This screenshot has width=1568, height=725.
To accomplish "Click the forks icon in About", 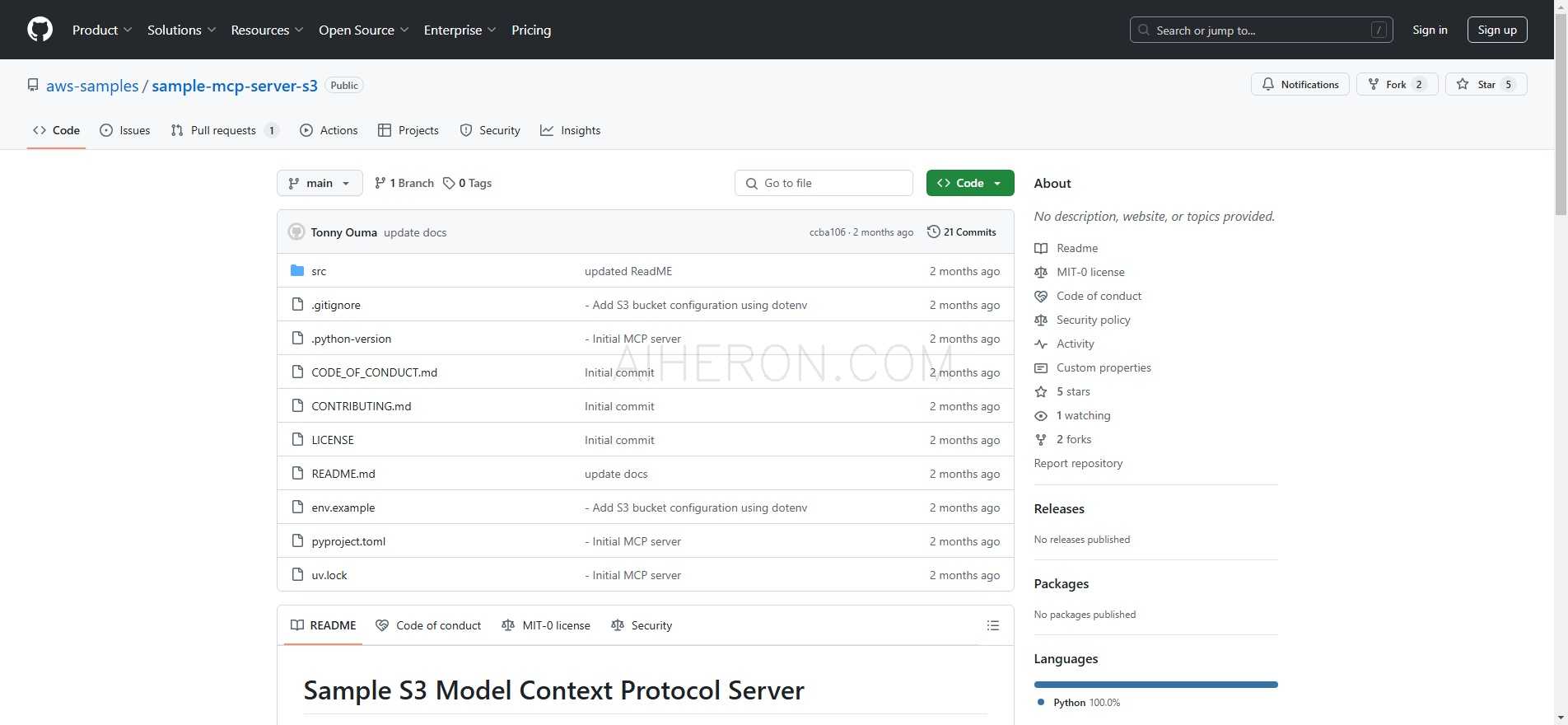I will pos(1041,440).
